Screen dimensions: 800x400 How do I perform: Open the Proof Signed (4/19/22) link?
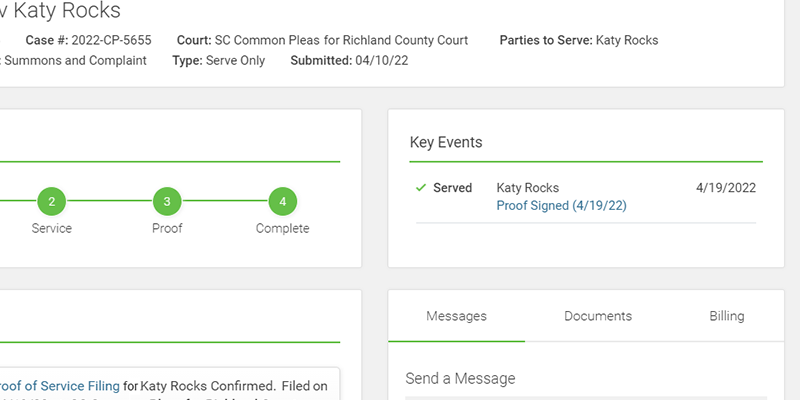pyautogui.click(x=561, y=205)
